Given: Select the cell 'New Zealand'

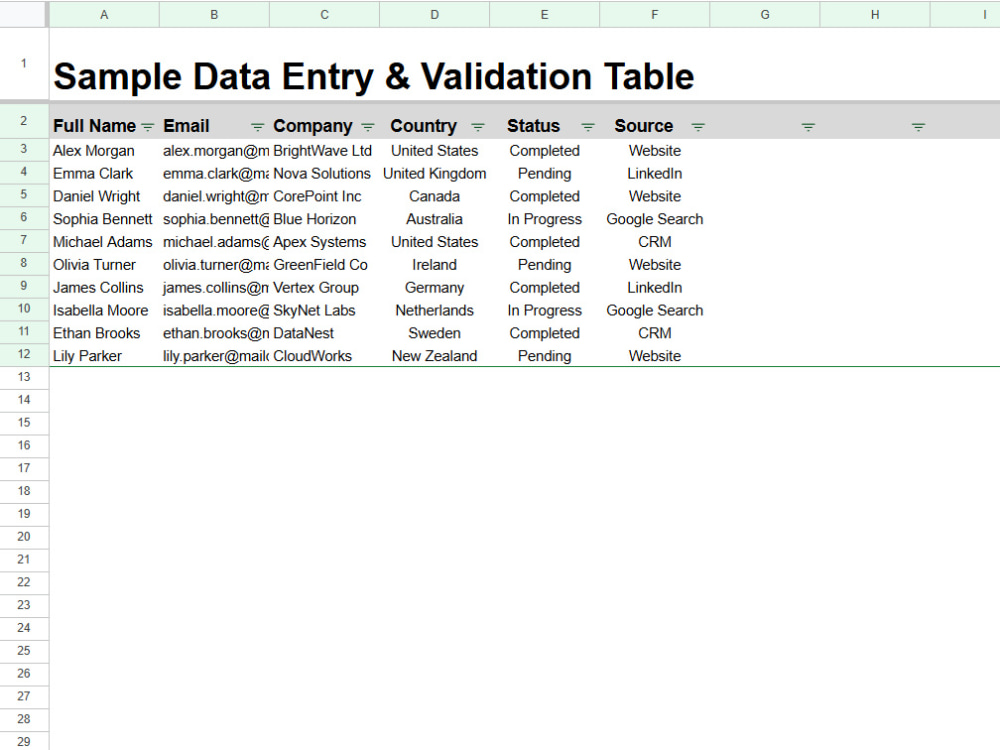Looking at the screenshot, I should (x=434, y=356).
